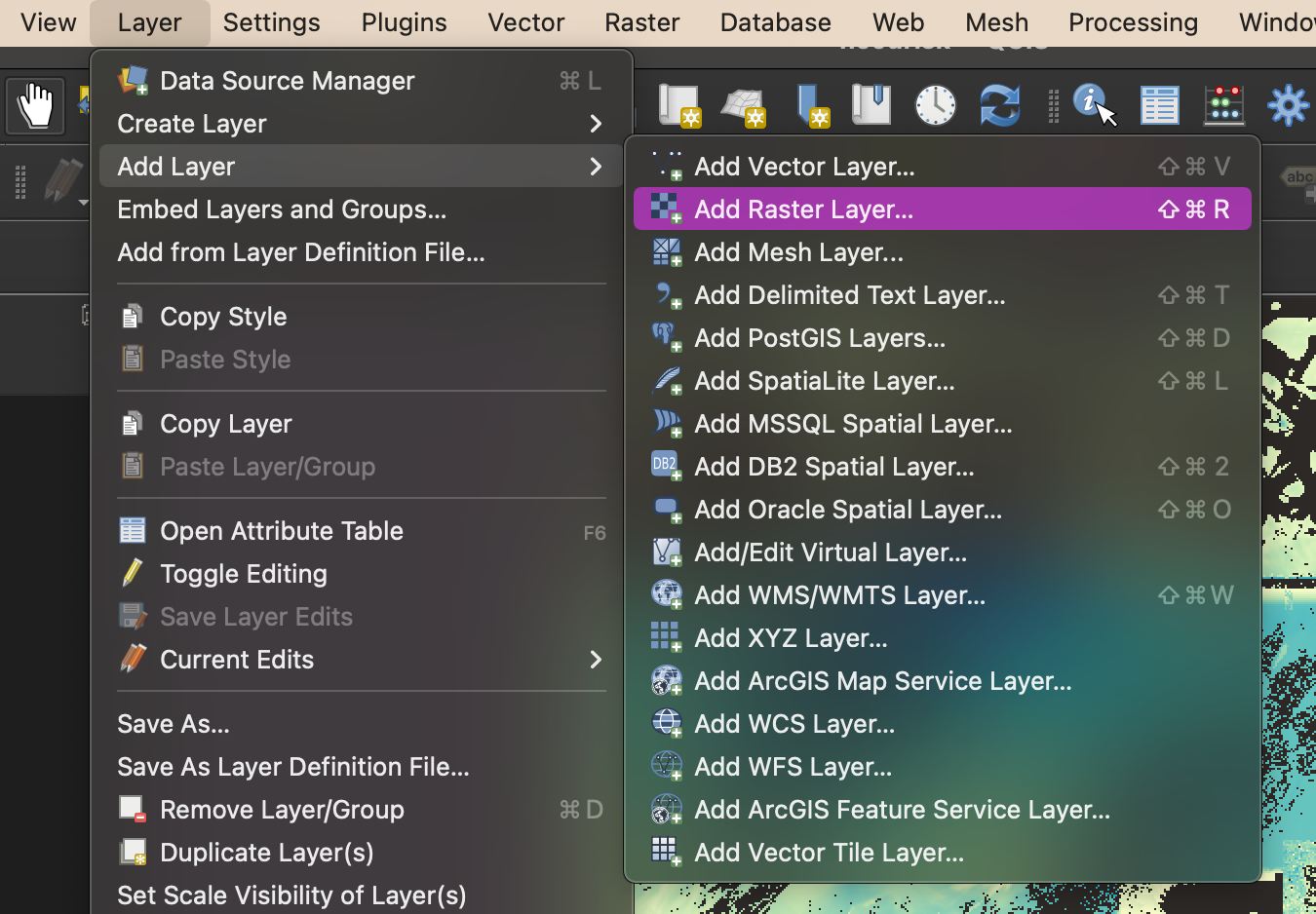Choose Add from Layer Definition File…

(x=361, y=252)
